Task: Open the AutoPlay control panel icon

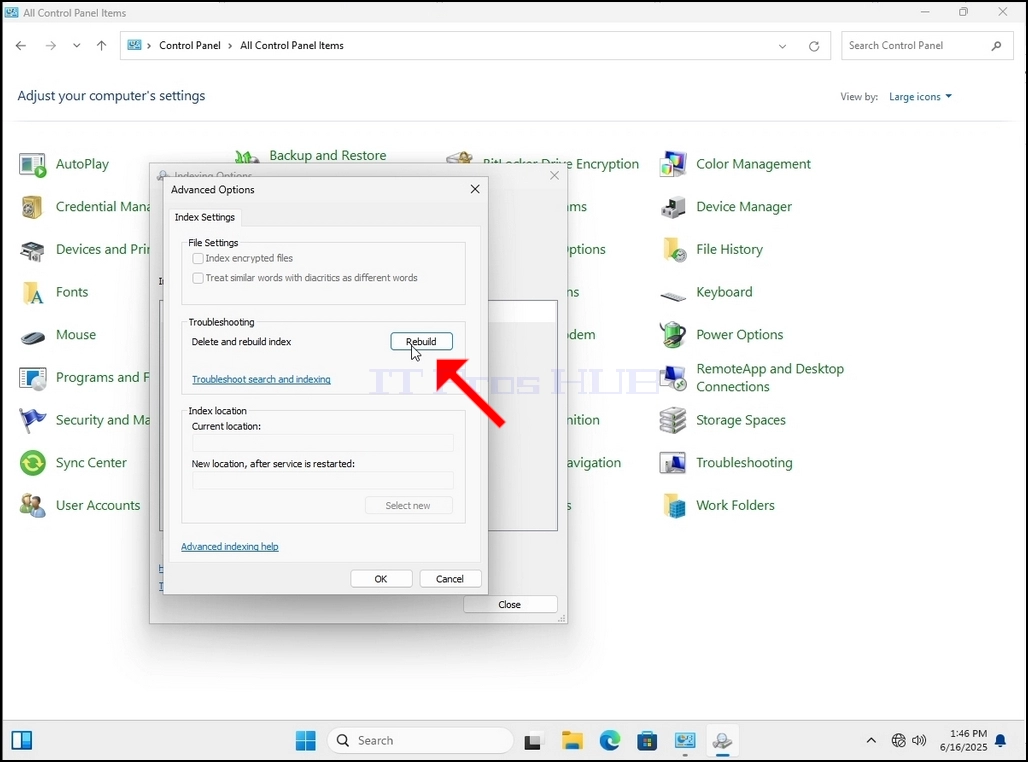Action: coord(32,165)
